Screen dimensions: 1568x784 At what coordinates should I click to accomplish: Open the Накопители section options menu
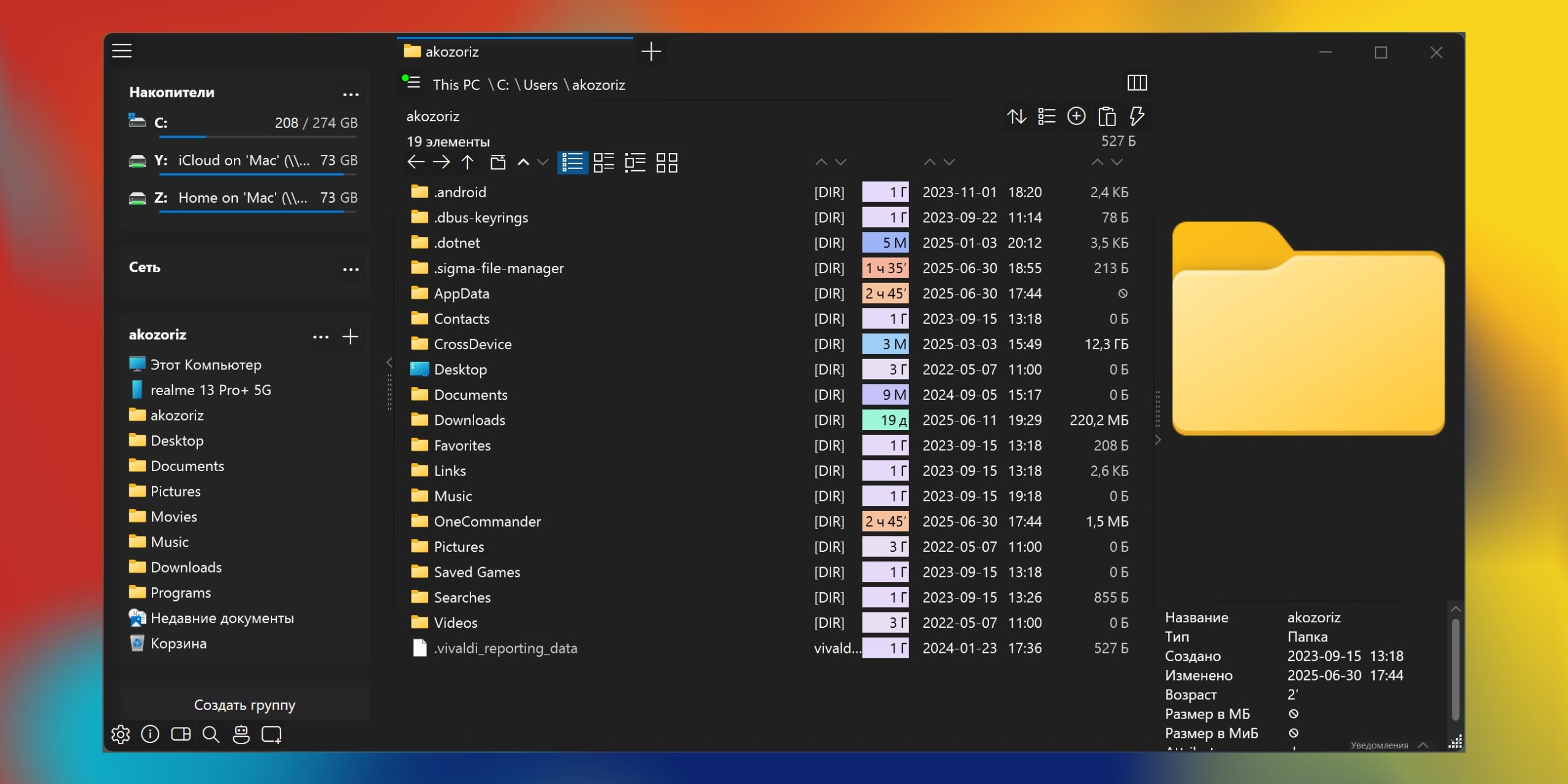pos(350,94)
